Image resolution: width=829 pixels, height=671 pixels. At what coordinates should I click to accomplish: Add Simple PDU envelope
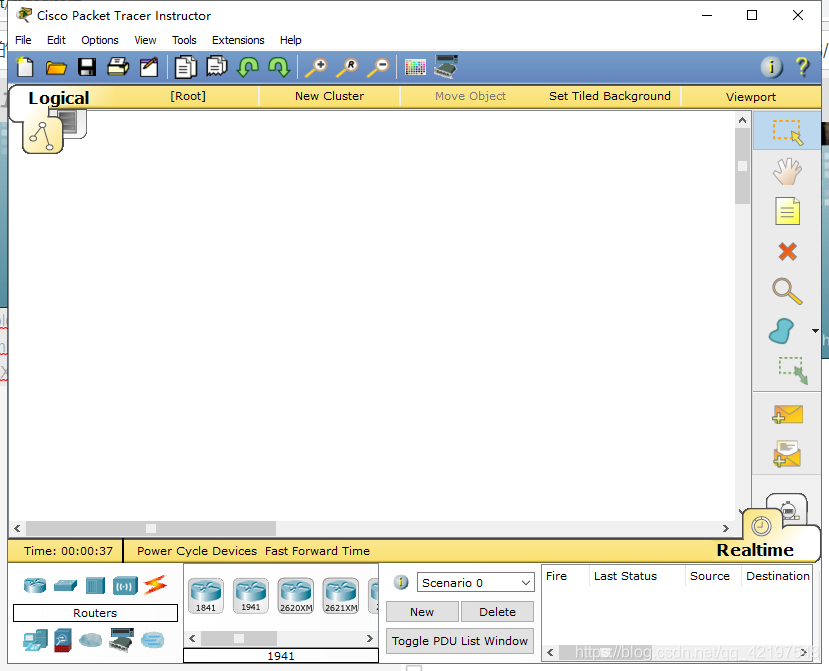point(787,415)
